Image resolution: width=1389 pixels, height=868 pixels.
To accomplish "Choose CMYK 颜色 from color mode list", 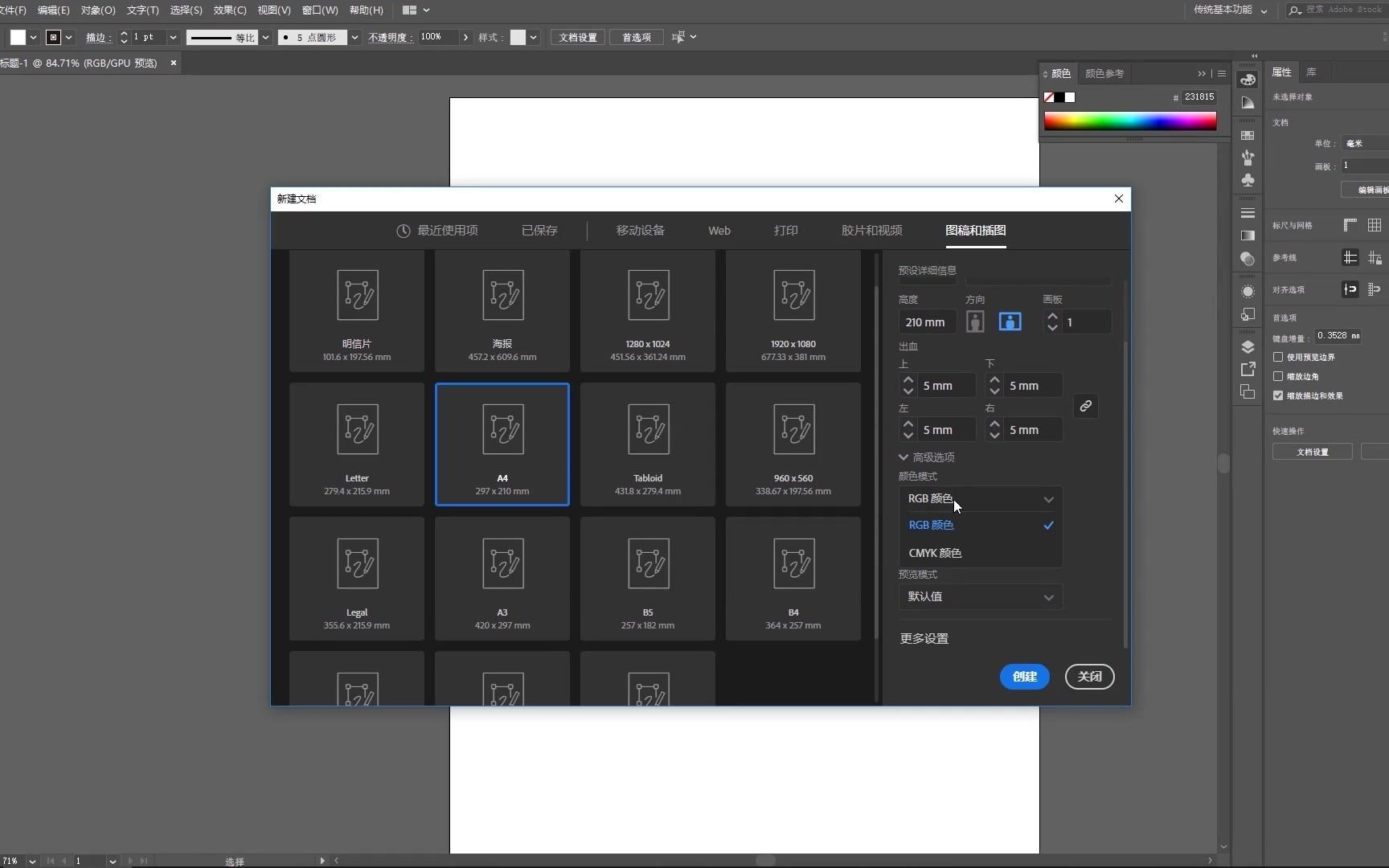I will click(981, 553).
